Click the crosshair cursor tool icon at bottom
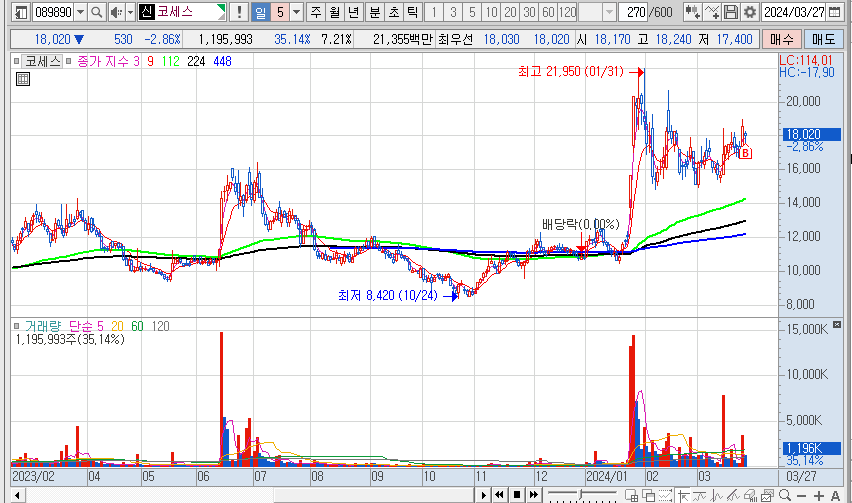 coord(683,495)
